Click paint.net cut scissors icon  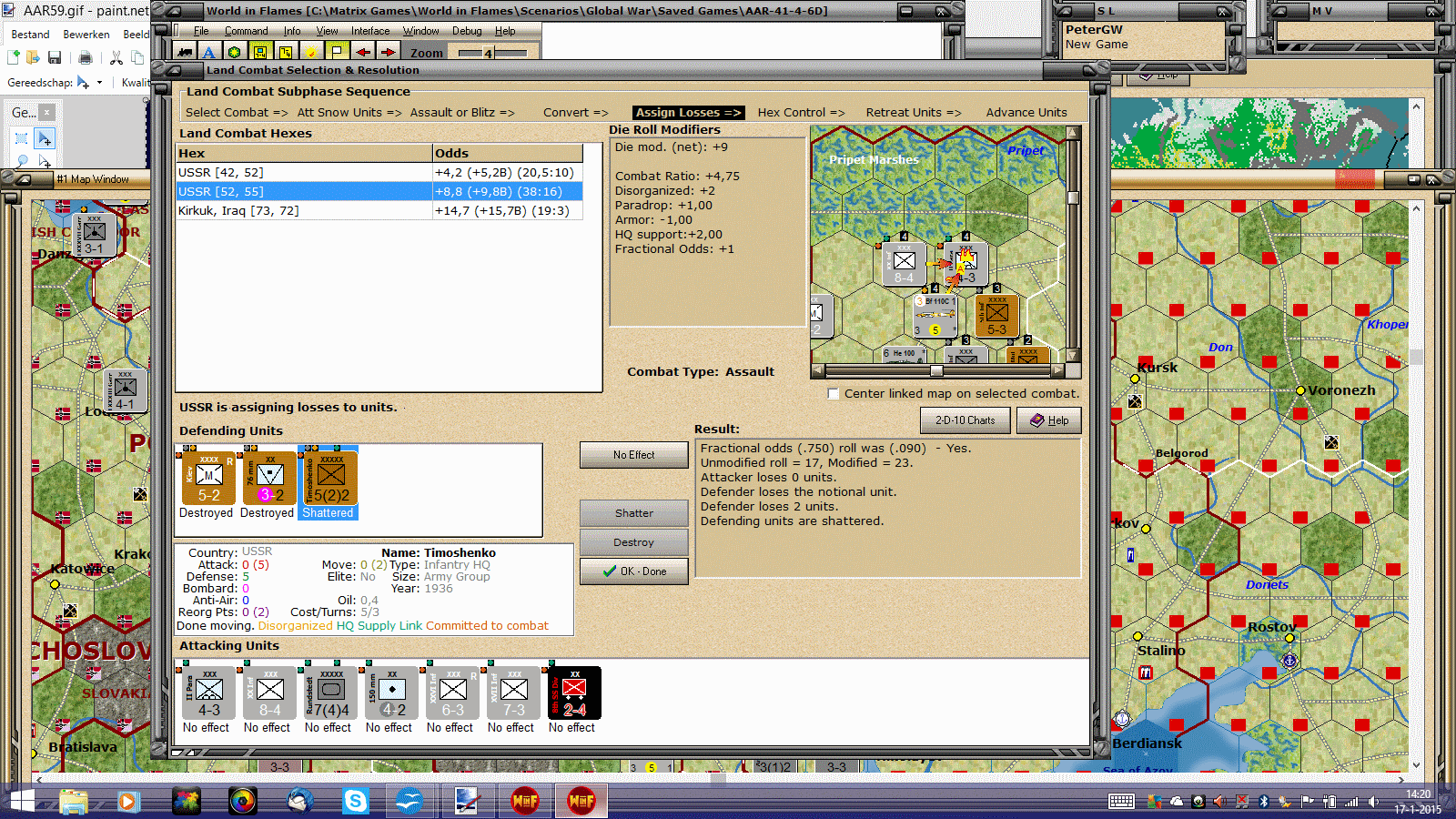pos(116,57)
